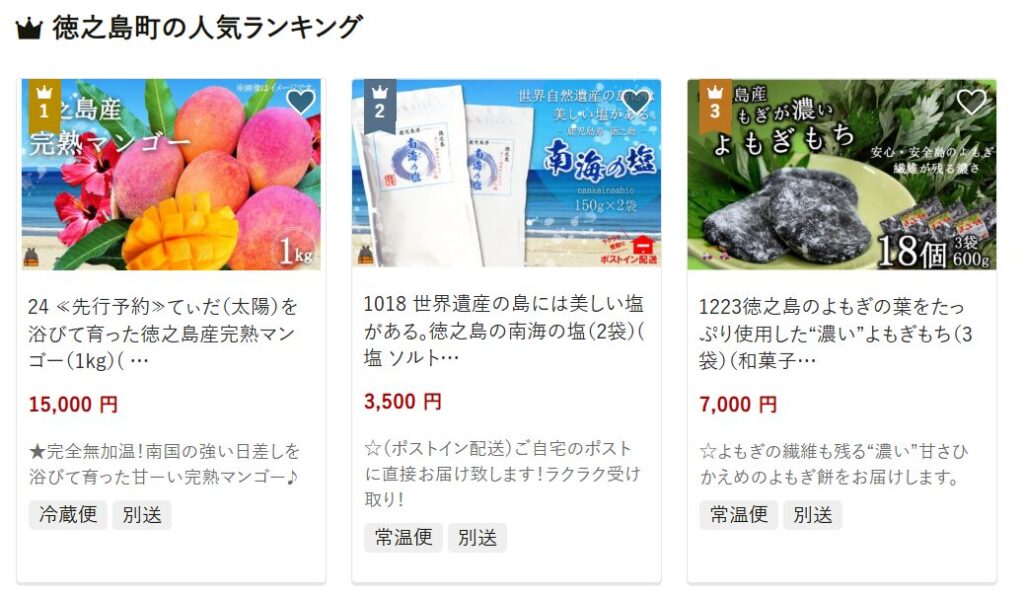
Task: Open the 徳之島産完熟マンゴー(1kg) title link
Action: 163,333
